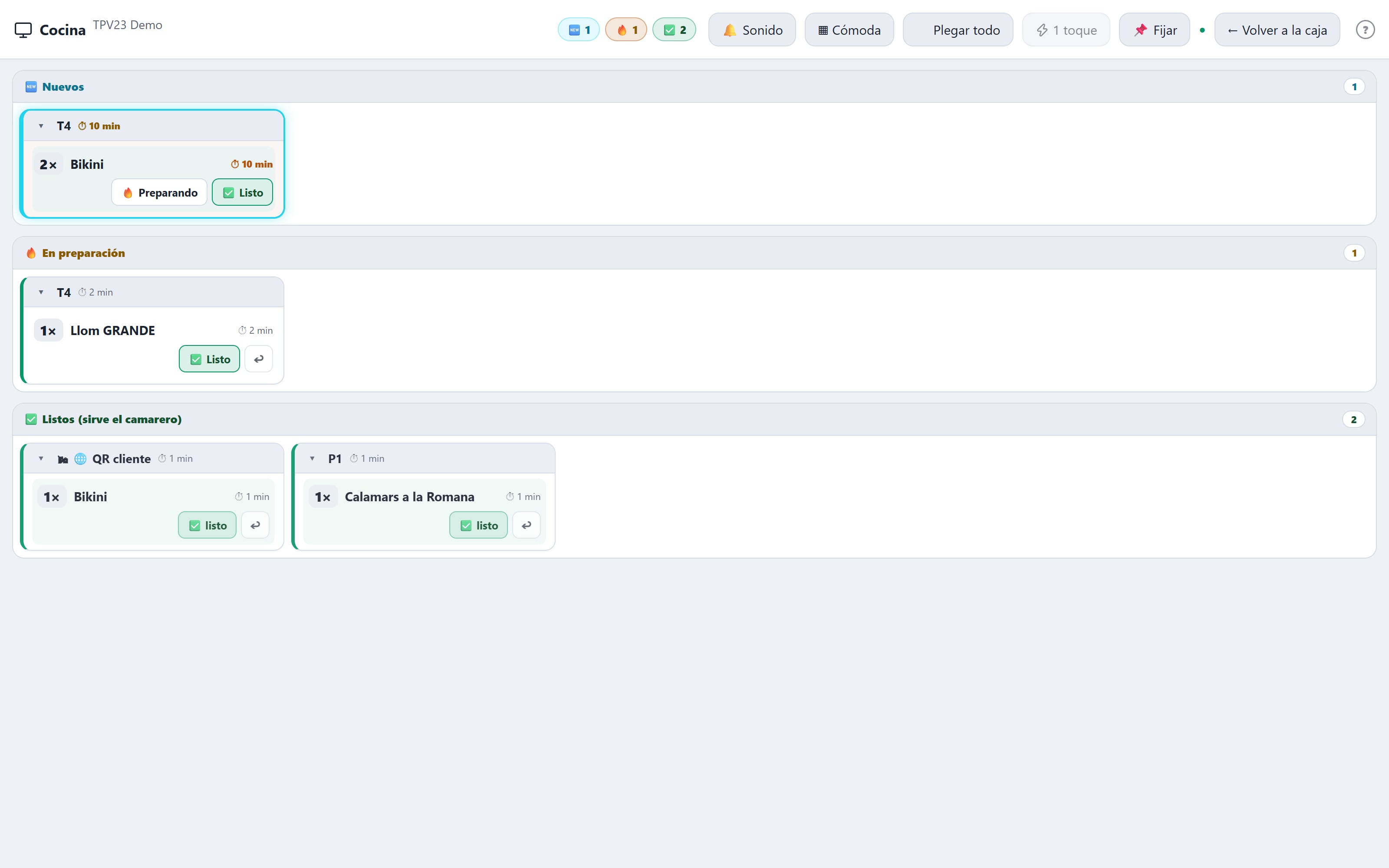
Task: Click listo on Calamars a la Romana
Action: [479, 525]
